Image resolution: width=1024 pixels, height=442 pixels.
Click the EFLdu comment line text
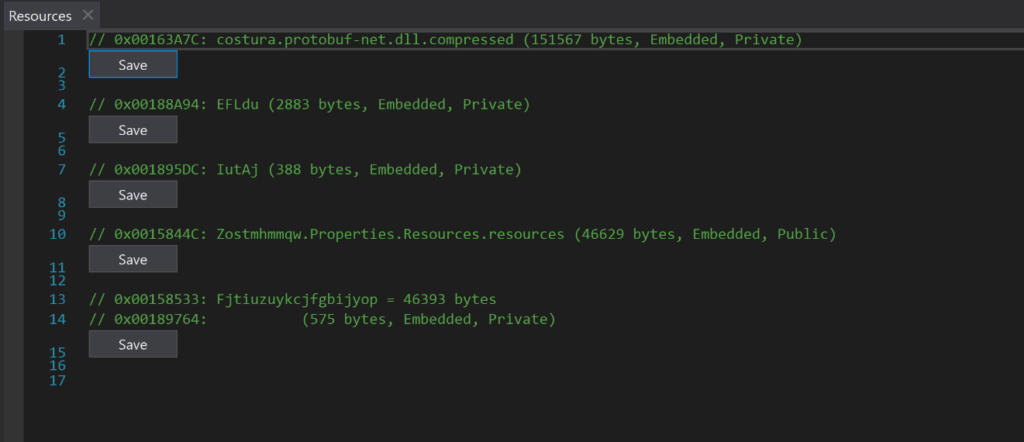coord(310,104)
